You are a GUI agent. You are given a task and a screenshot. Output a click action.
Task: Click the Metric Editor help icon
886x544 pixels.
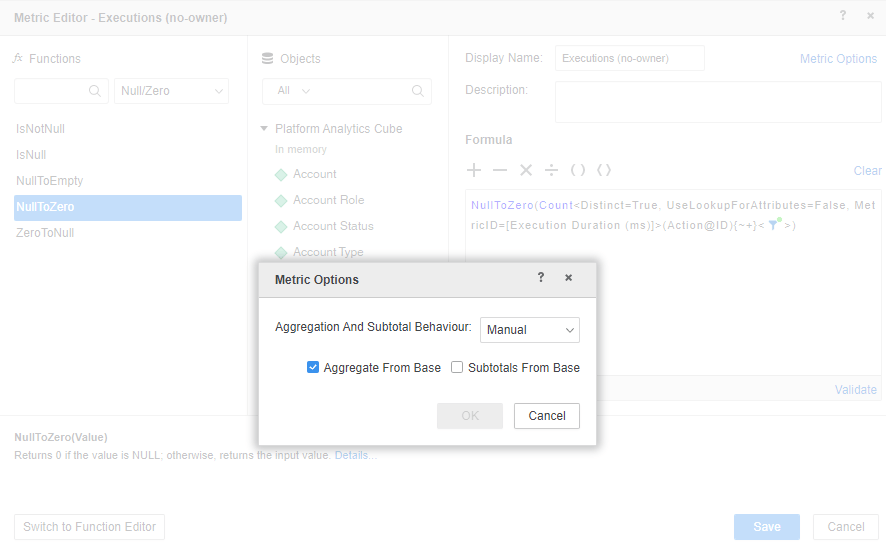tap(842, 16)
